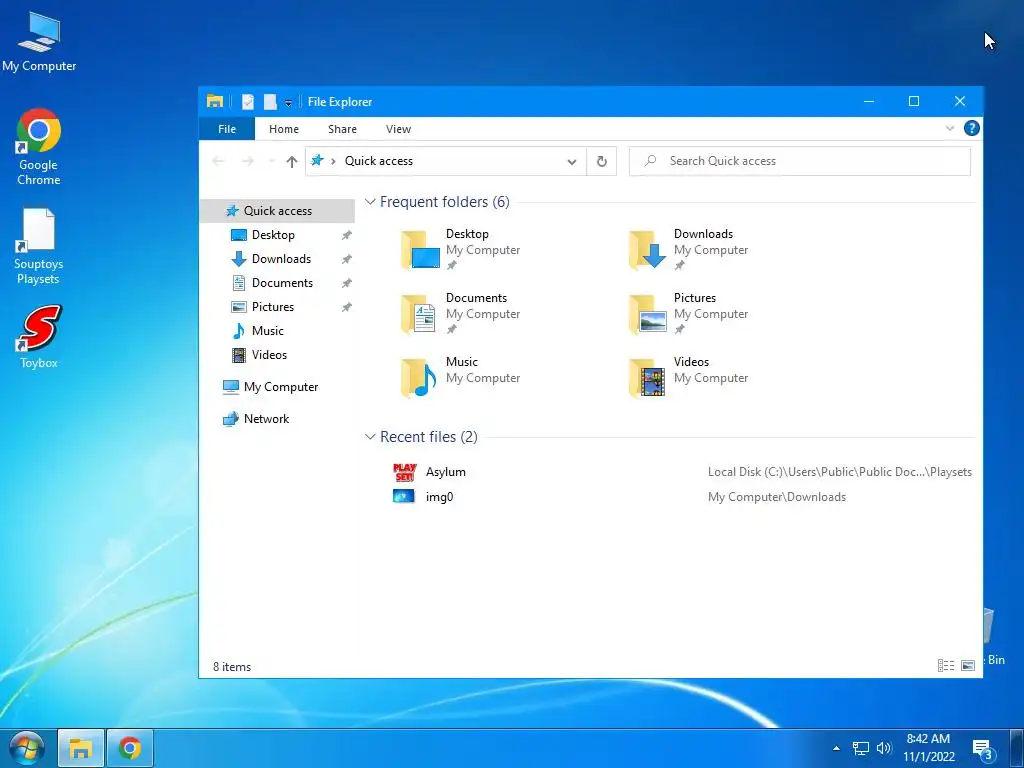Click the New Folder icon in title bar
1024x768 pixels.
[x=270, y=102]
